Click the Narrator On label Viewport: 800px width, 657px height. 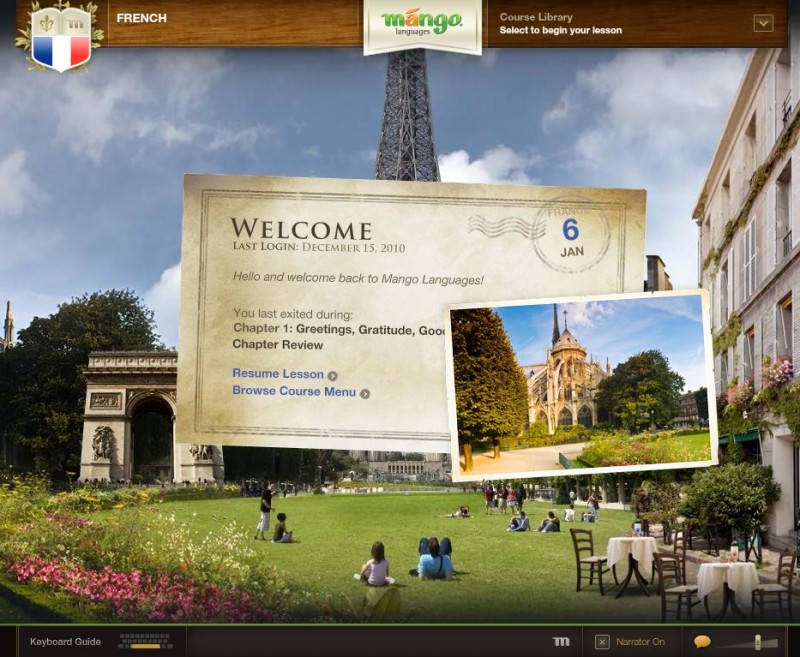click(x=640, y=642)
